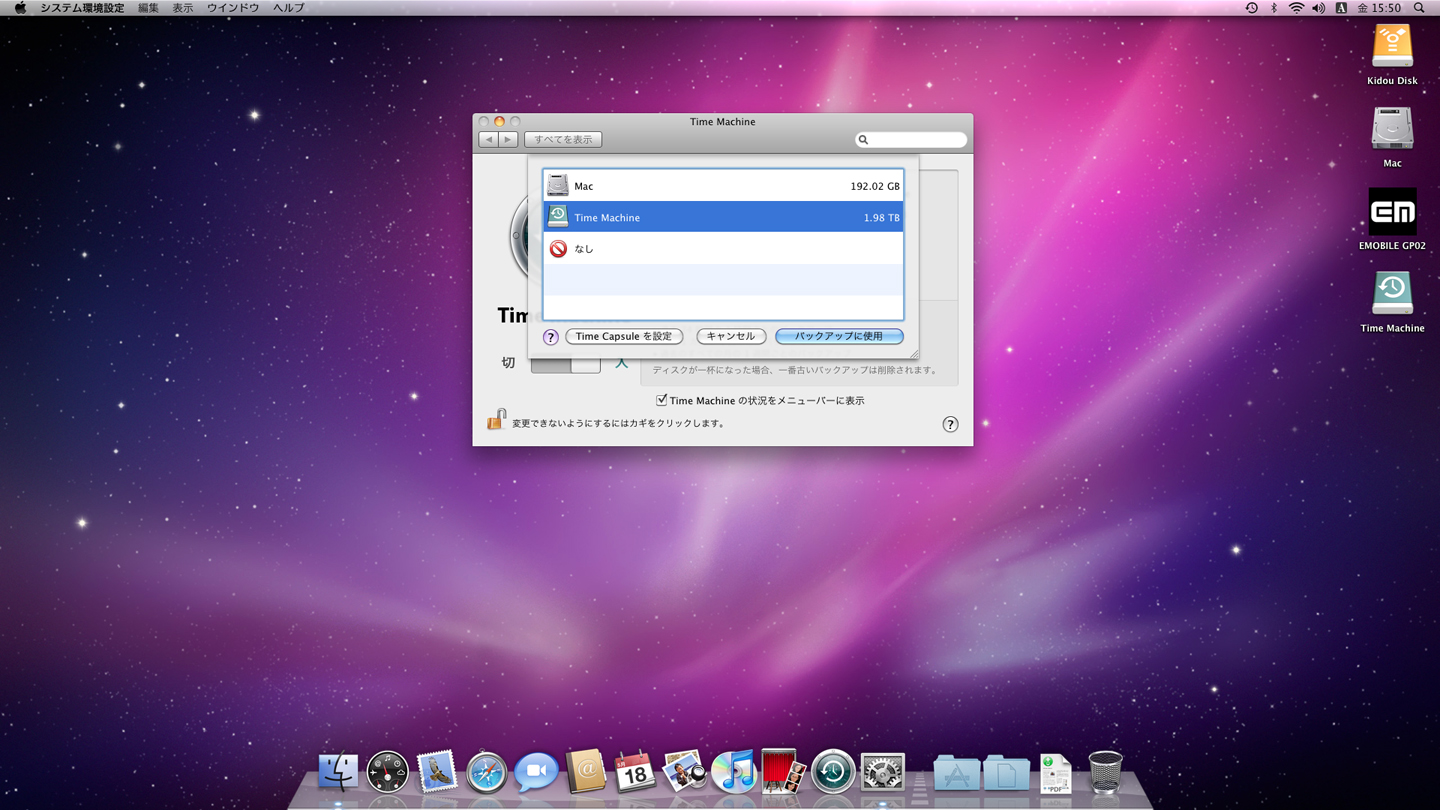Click System Preferences gear in Dock
The image size is (1440, 810).
click(883, 772)
